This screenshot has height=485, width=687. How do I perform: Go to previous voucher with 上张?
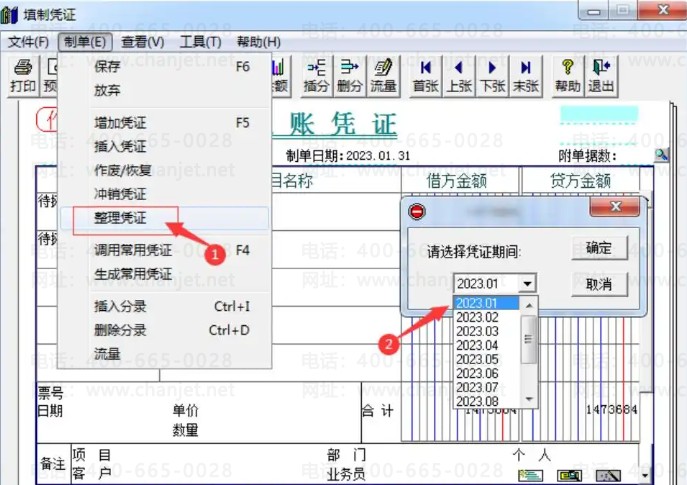point(459,76)
